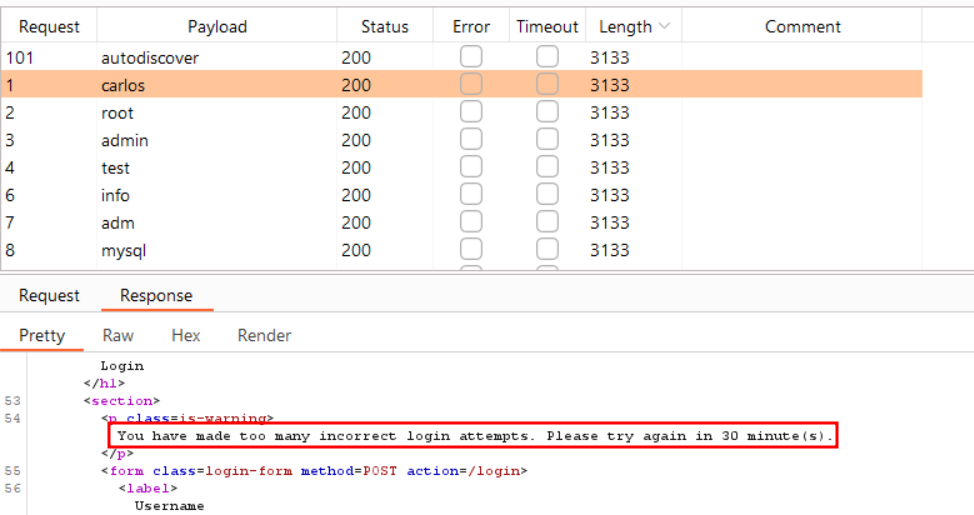Click length 3133 in mysql row
This screenshot has height=515, width=974.
pos(634,250)
